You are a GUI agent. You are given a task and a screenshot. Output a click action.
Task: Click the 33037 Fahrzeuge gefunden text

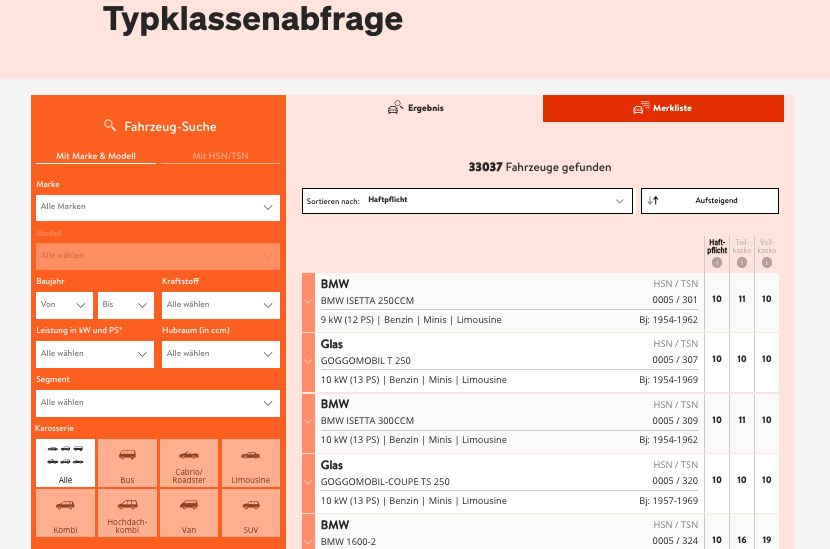540,167
